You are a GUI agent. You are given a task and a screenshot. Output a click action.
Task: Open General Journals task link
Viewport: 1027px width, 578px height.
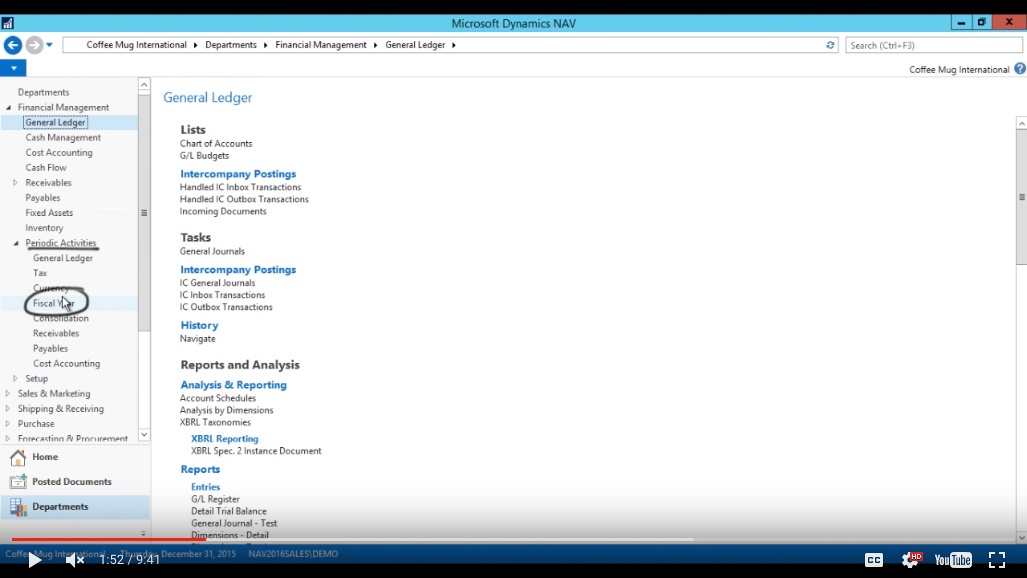click(x=212, y=252)
